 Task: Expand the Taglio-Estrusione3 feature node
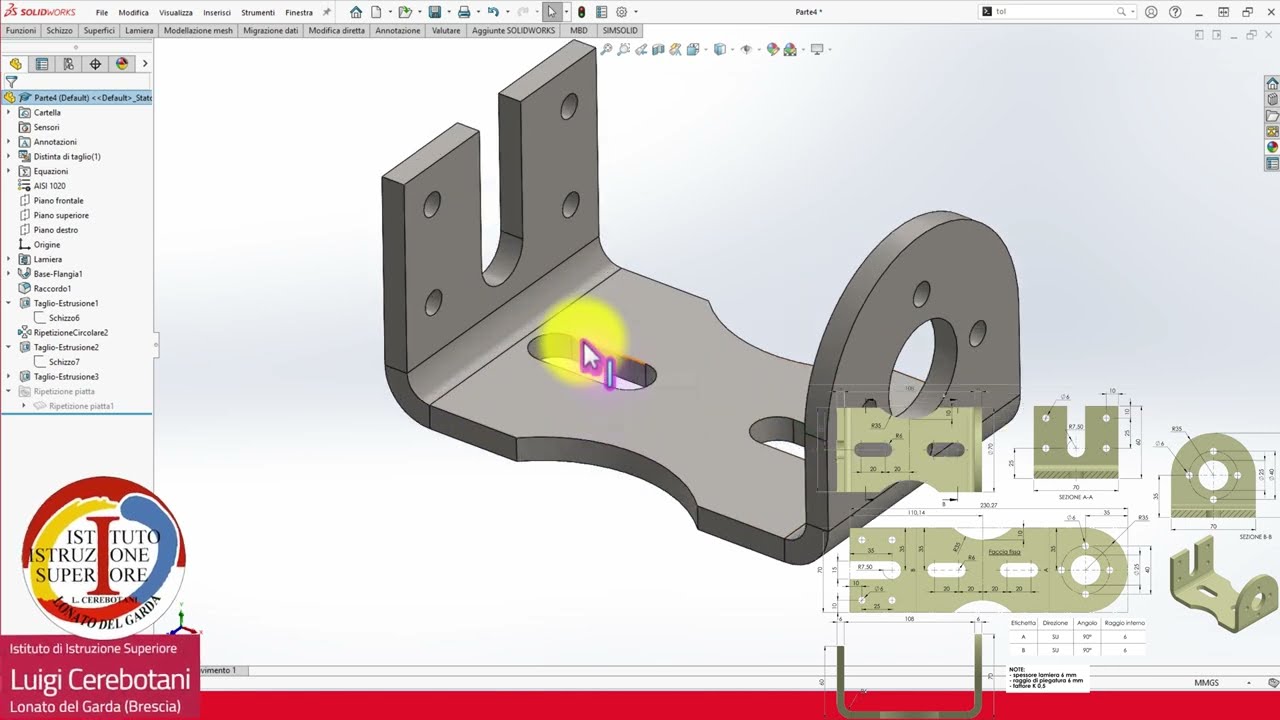click(x=9, y=377)
